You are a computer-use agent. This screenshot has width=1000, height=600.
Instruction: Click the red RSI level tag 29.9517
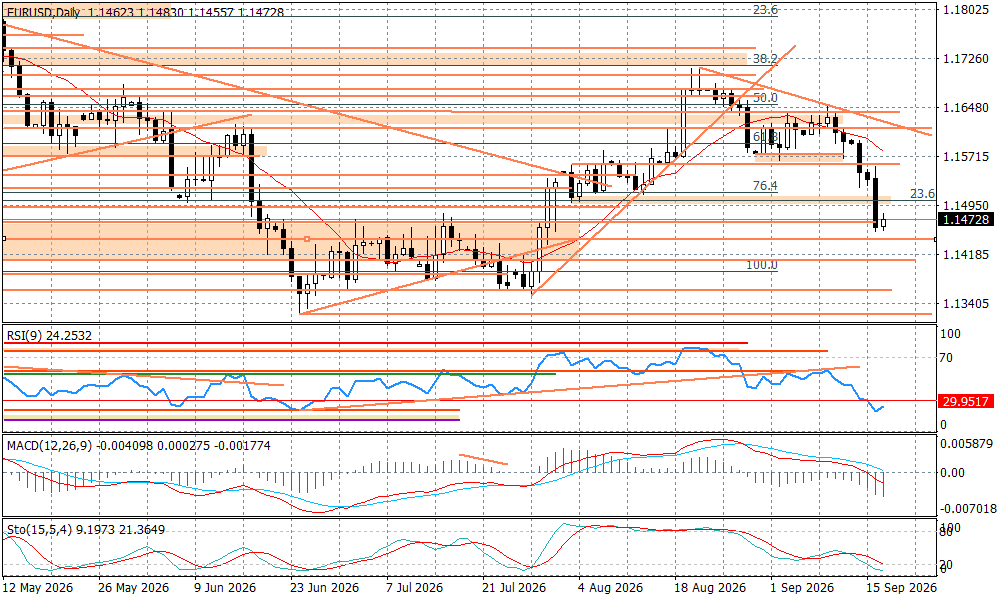point(966,401)
